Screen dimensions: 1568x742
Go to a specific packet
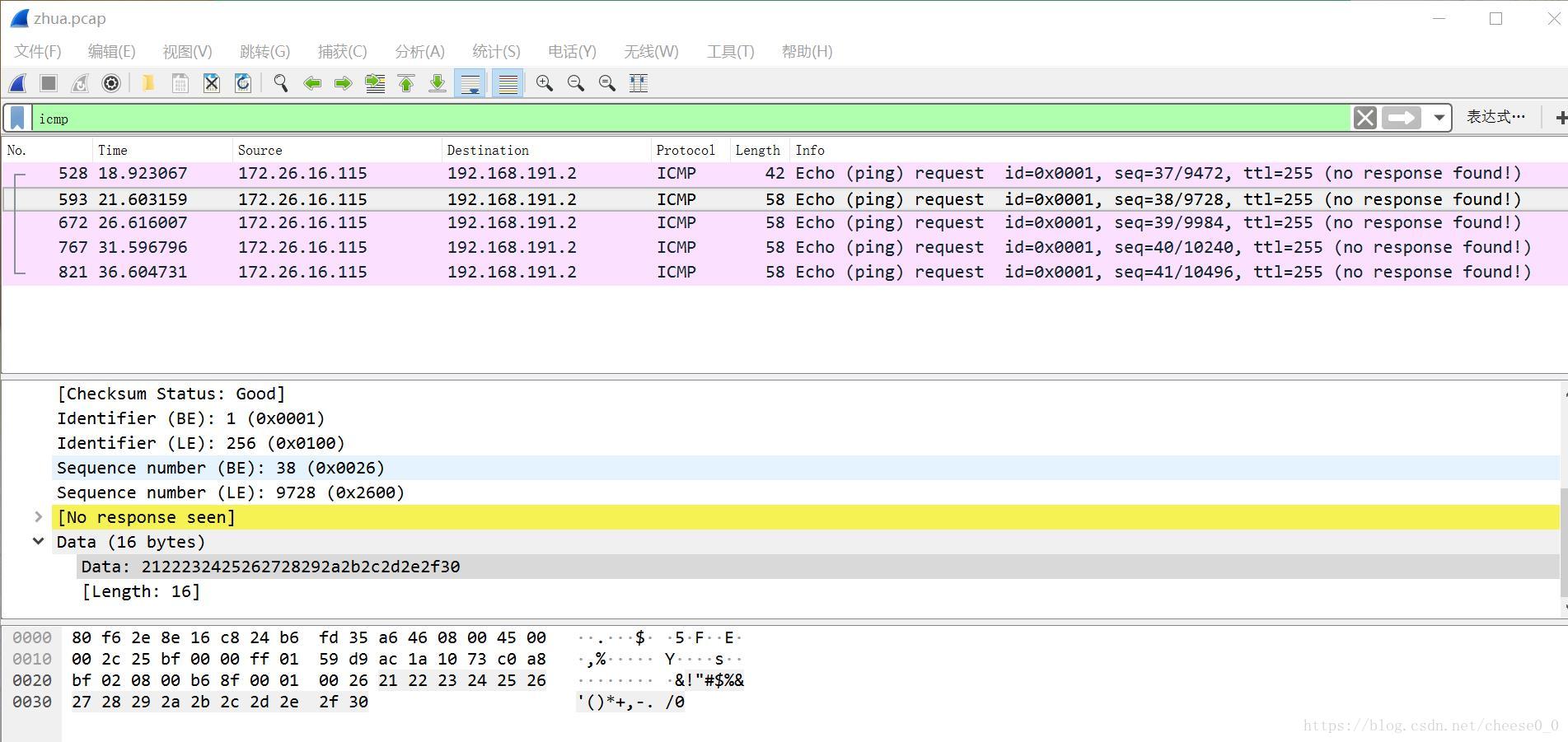point(375,83)
